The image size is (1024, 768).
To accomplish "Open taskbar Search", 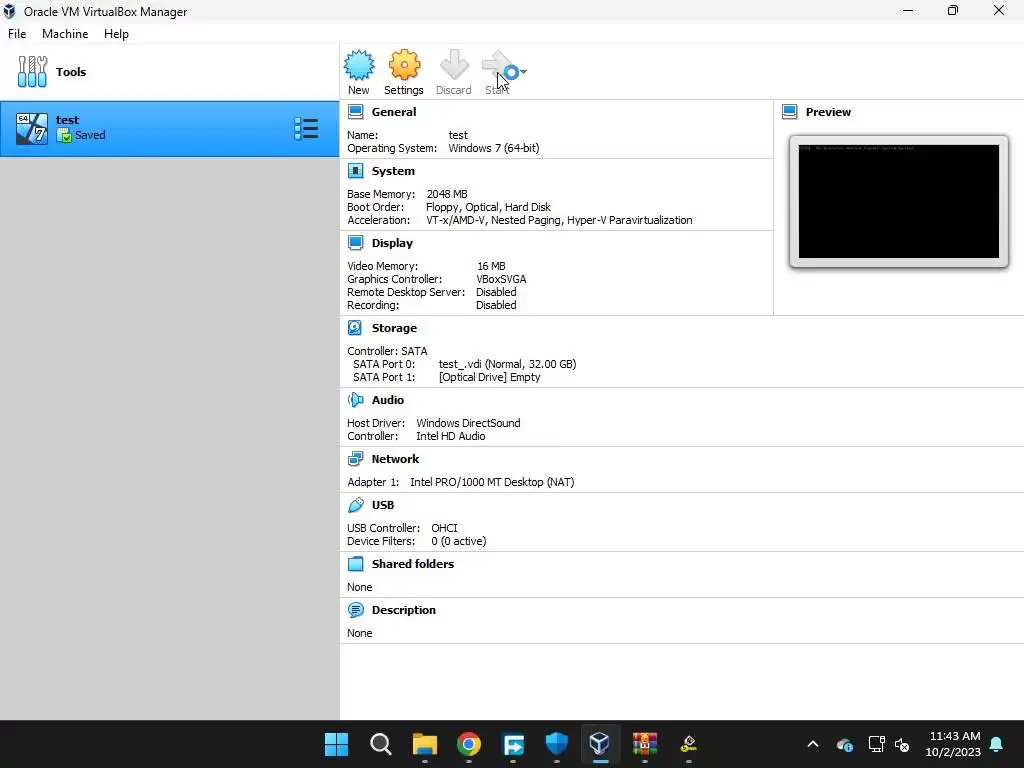I will coord(381,744).
